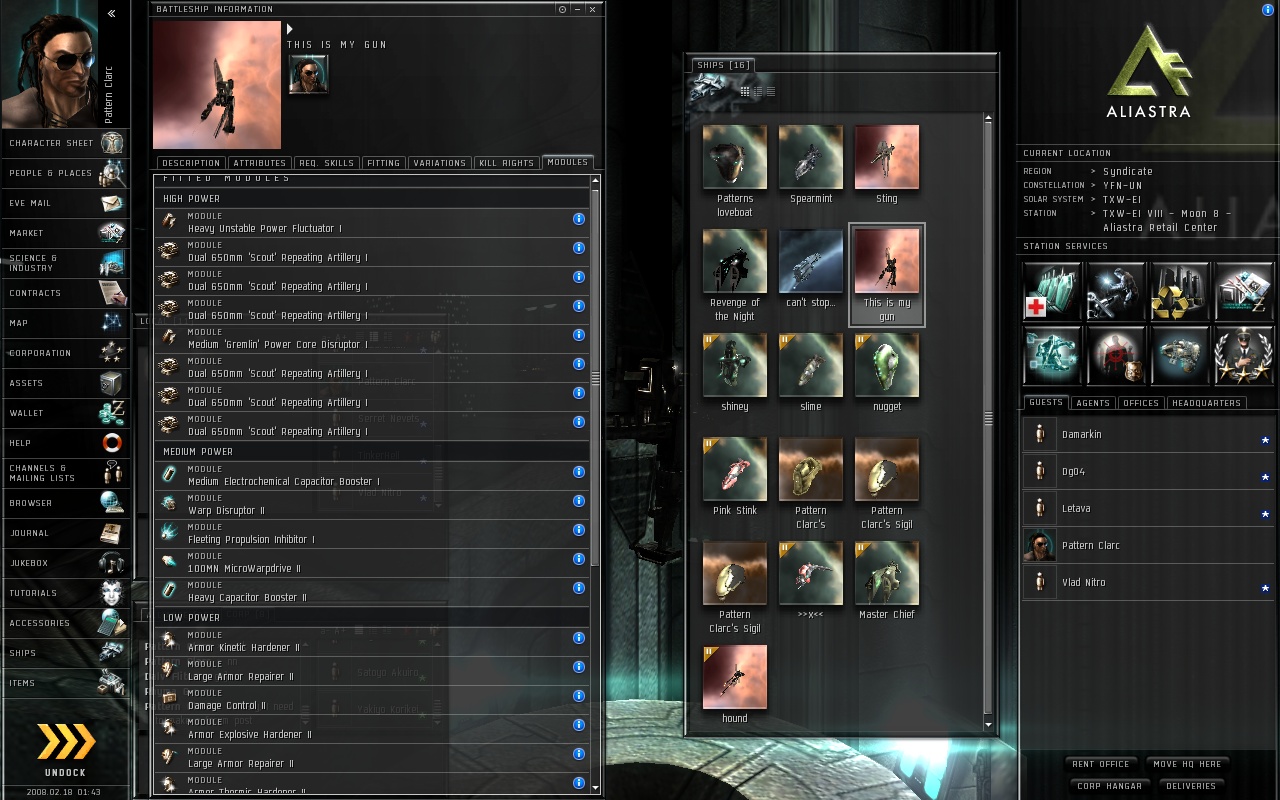Open the Market from the Neocom sidebar
The width and height of the screenshot is (1280, 800).
coord(65,233)
